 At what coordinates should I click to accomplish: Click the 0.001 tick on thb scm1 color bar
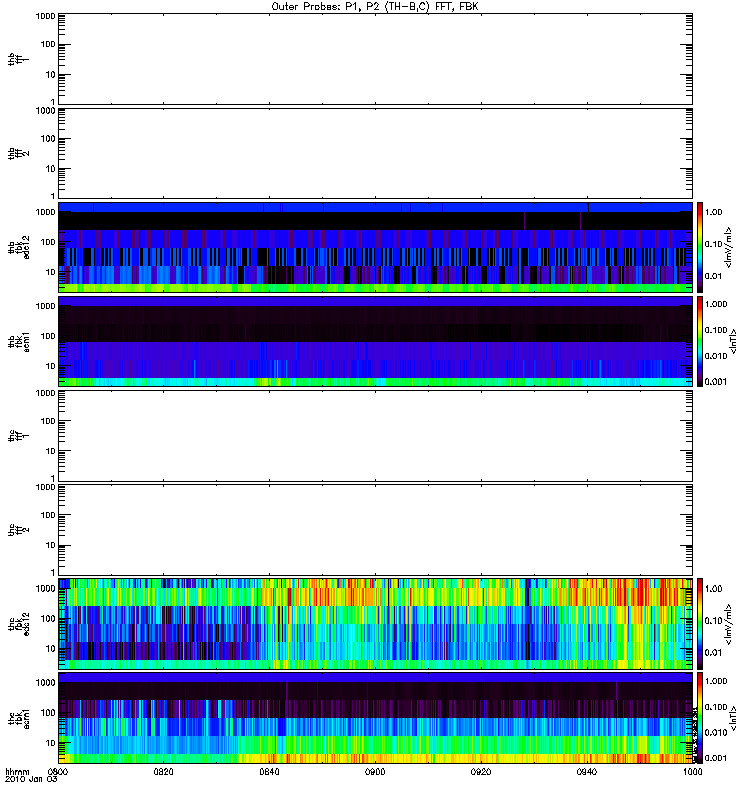pos(716,382)
